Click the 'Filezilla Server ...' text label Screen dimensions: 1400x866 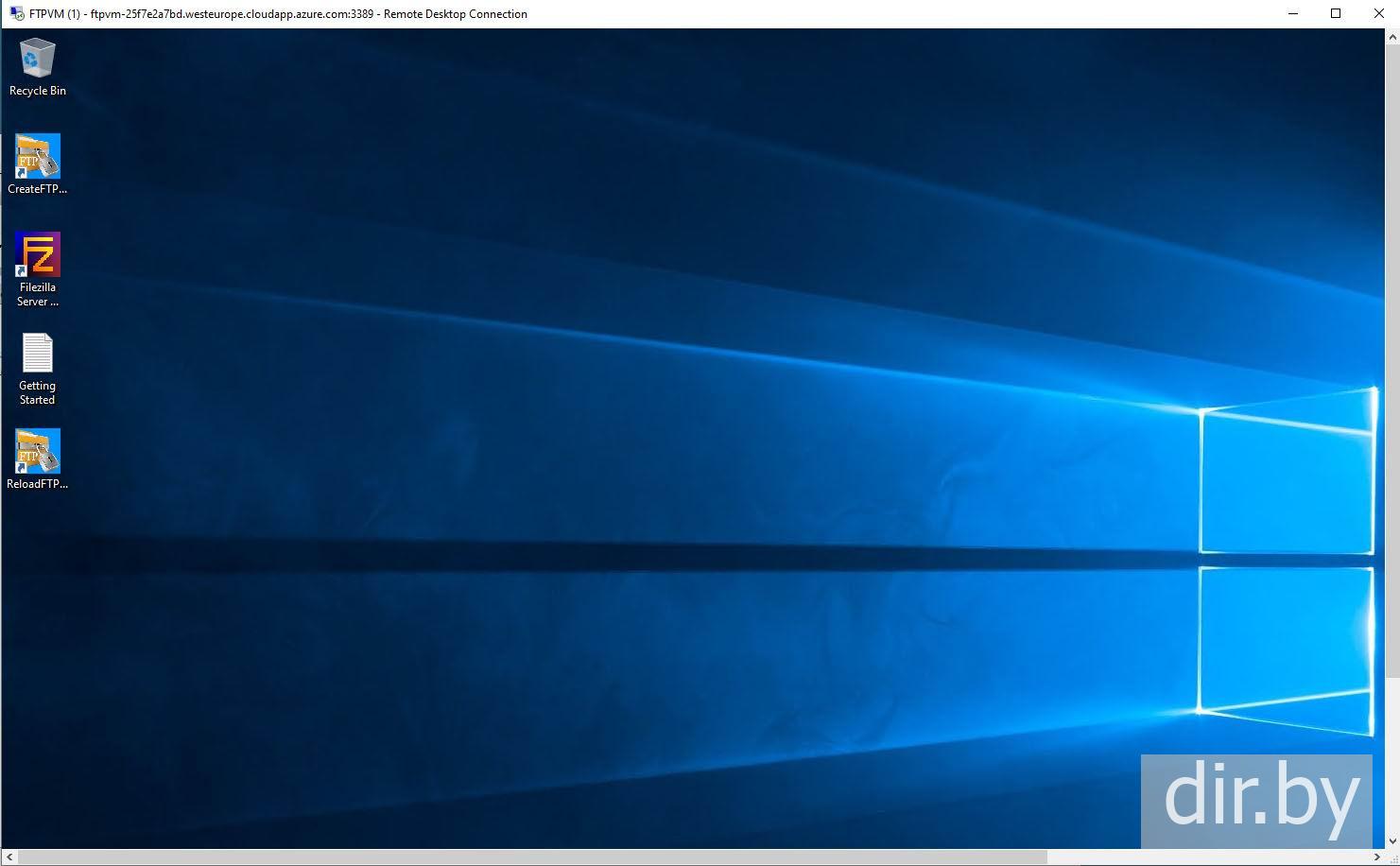[37, 294]
